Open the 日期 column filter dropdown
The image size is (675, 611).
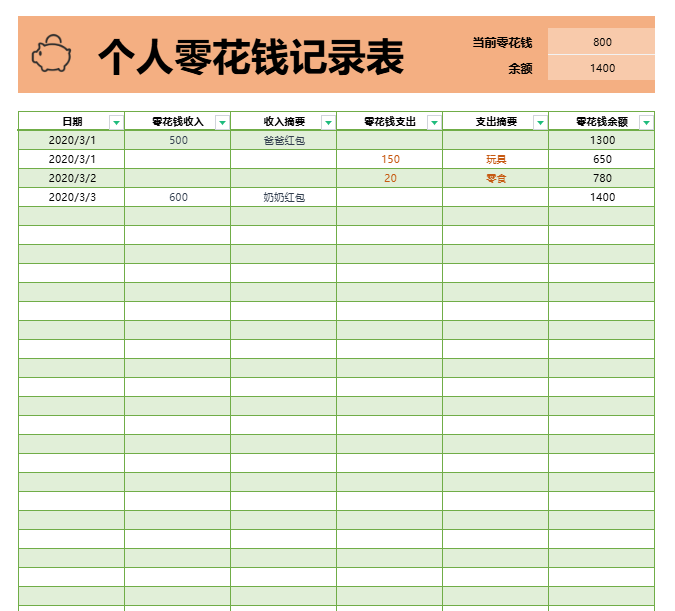[x=116, y=122]
